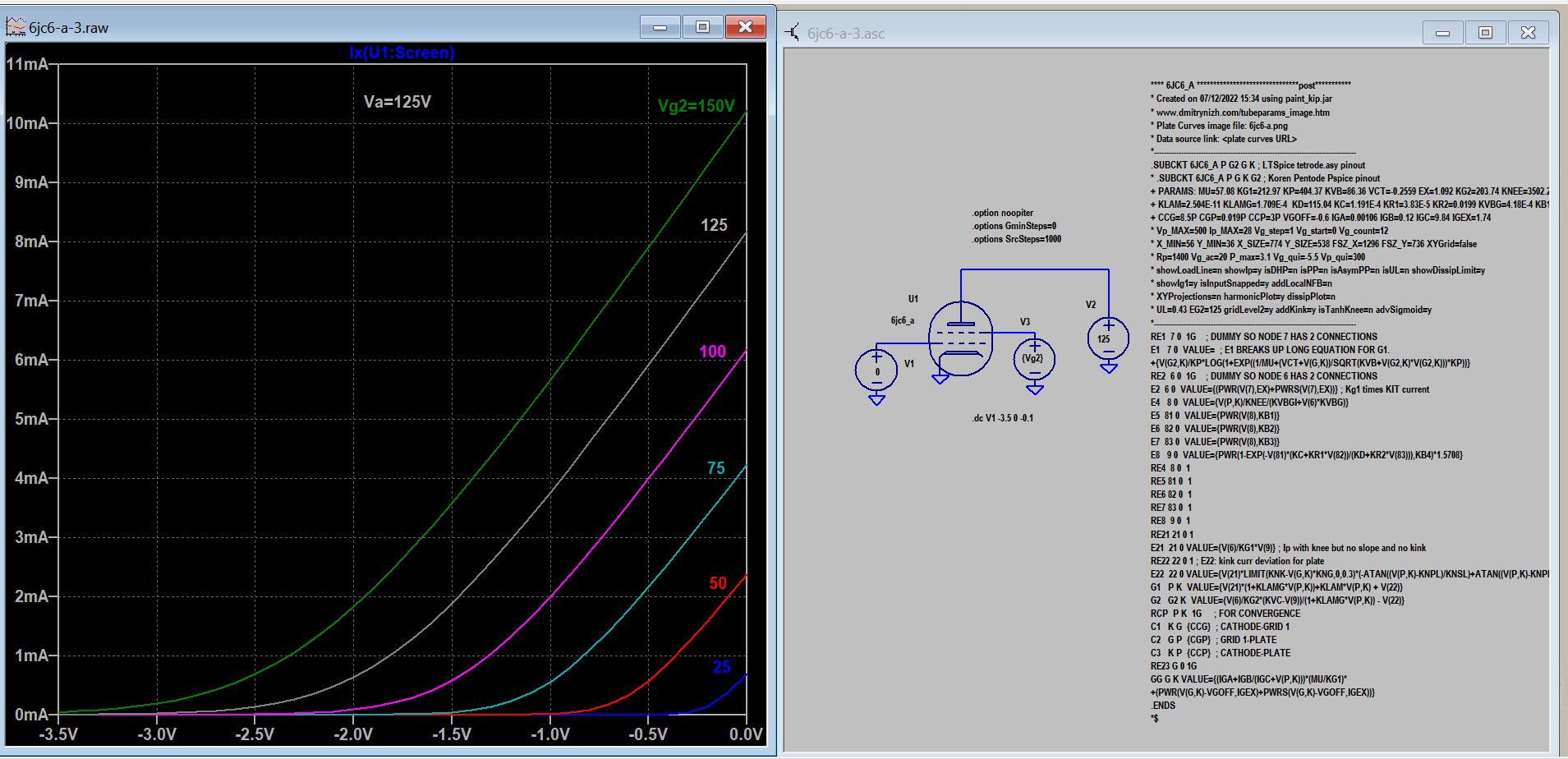The image size is (1568, 759).
Task: Click the 'RCP P K 1G ; FOR CONVERGENCE' line
Action: pyautogui.click(x=1225, y=614)
